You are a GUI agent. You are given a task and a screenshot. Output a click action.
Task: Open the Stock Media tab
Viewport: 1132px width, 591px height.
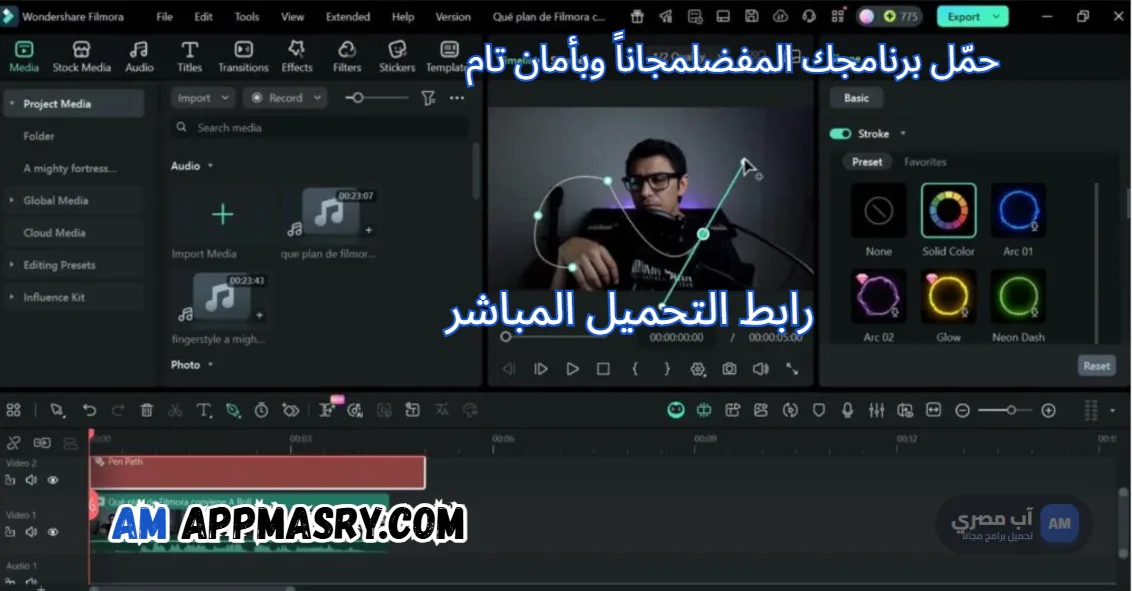82,56
